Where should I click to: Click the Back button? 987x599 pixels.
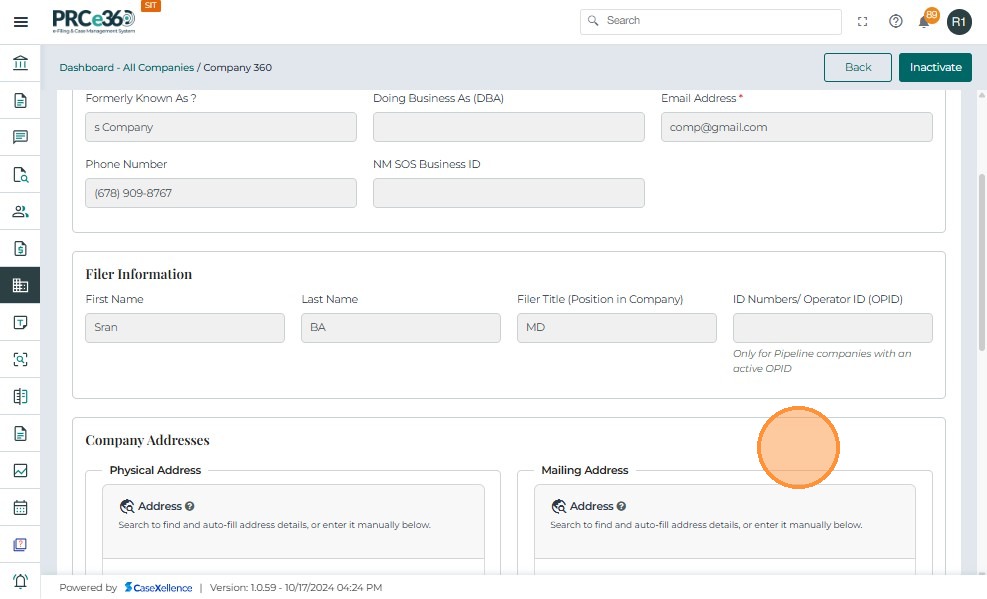click(x=858, y=67)
